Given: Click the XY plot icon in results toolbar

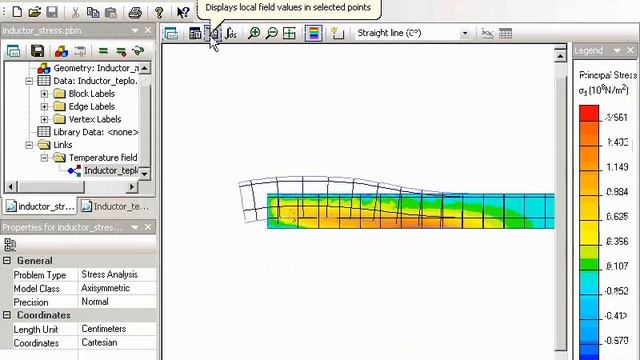Looking at the screenshot, I should click(x=487, y=33).
